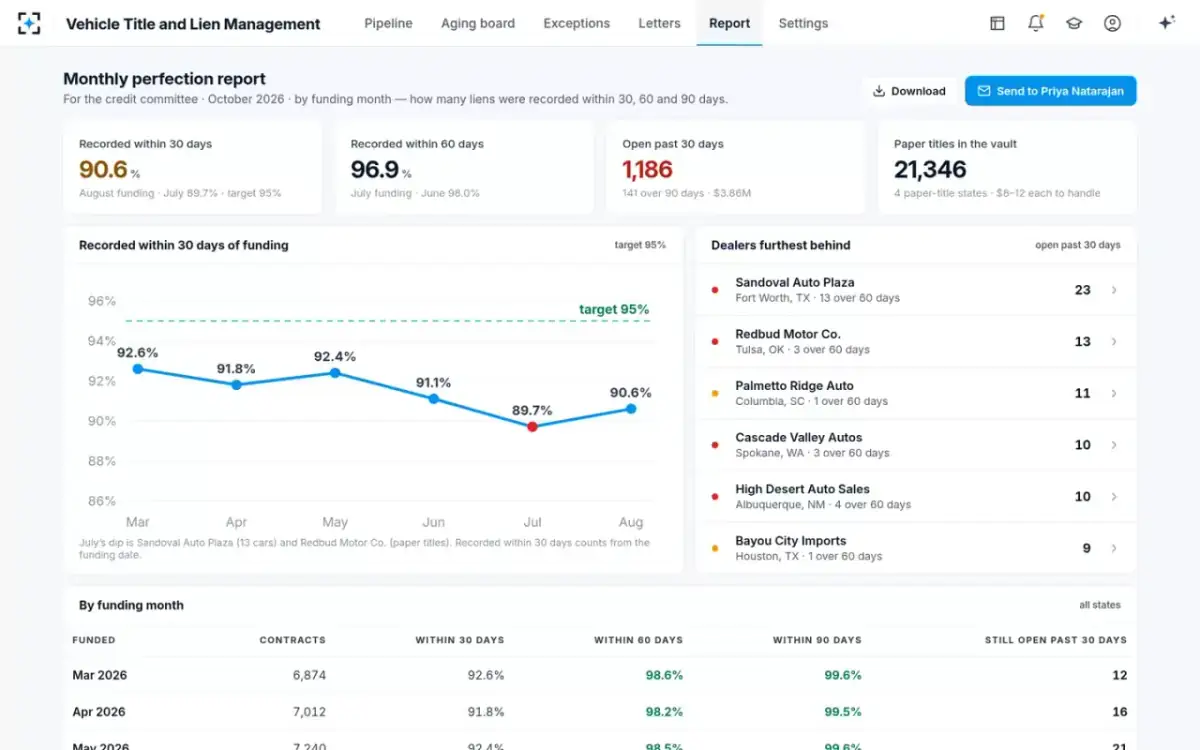This screenshot has width=1200, height=750.
Task: Click the Recorded within 60 days card
Action: pos(464,168)
